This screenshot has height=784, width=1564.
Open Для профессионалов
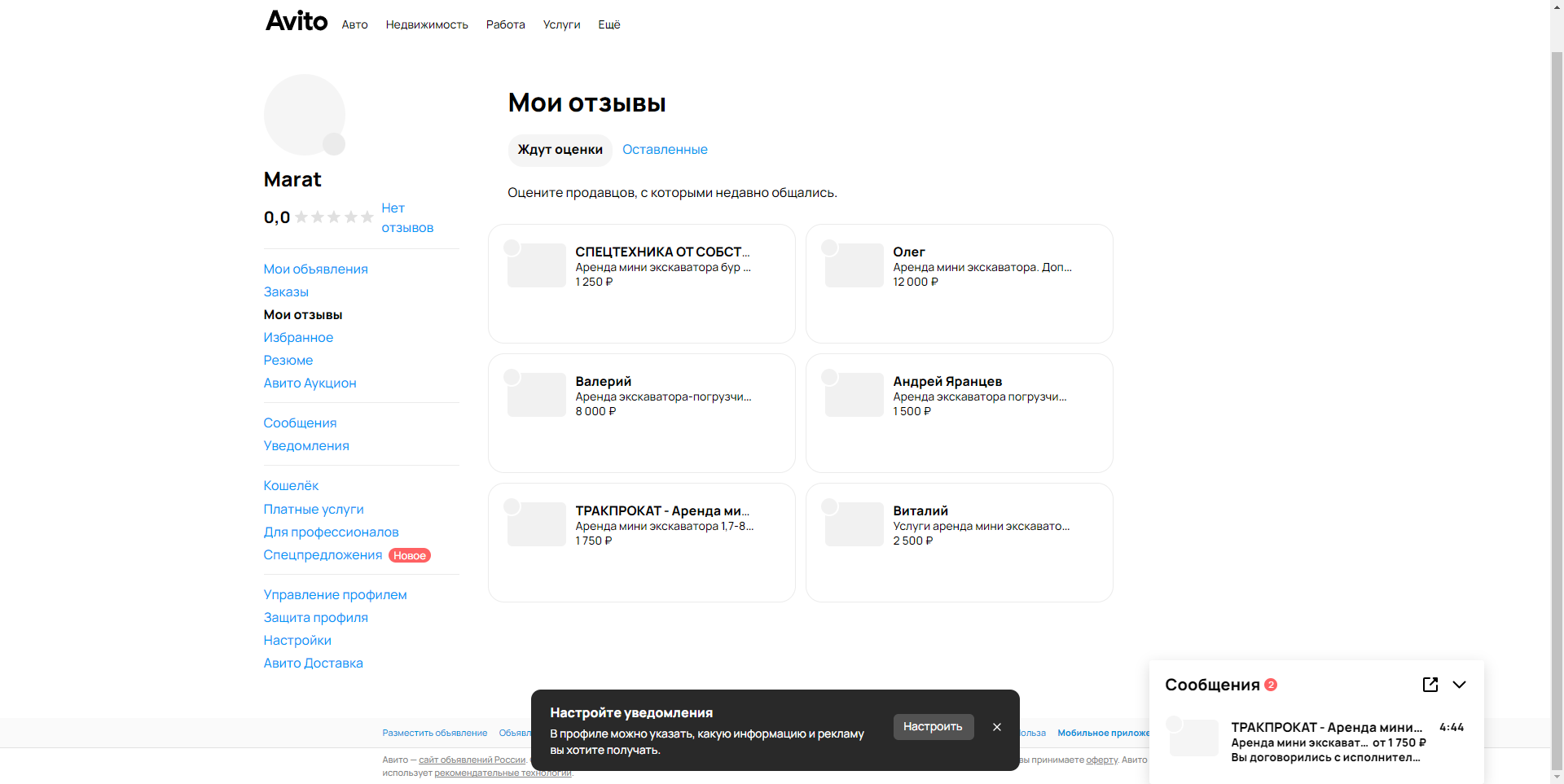point(331,532)
